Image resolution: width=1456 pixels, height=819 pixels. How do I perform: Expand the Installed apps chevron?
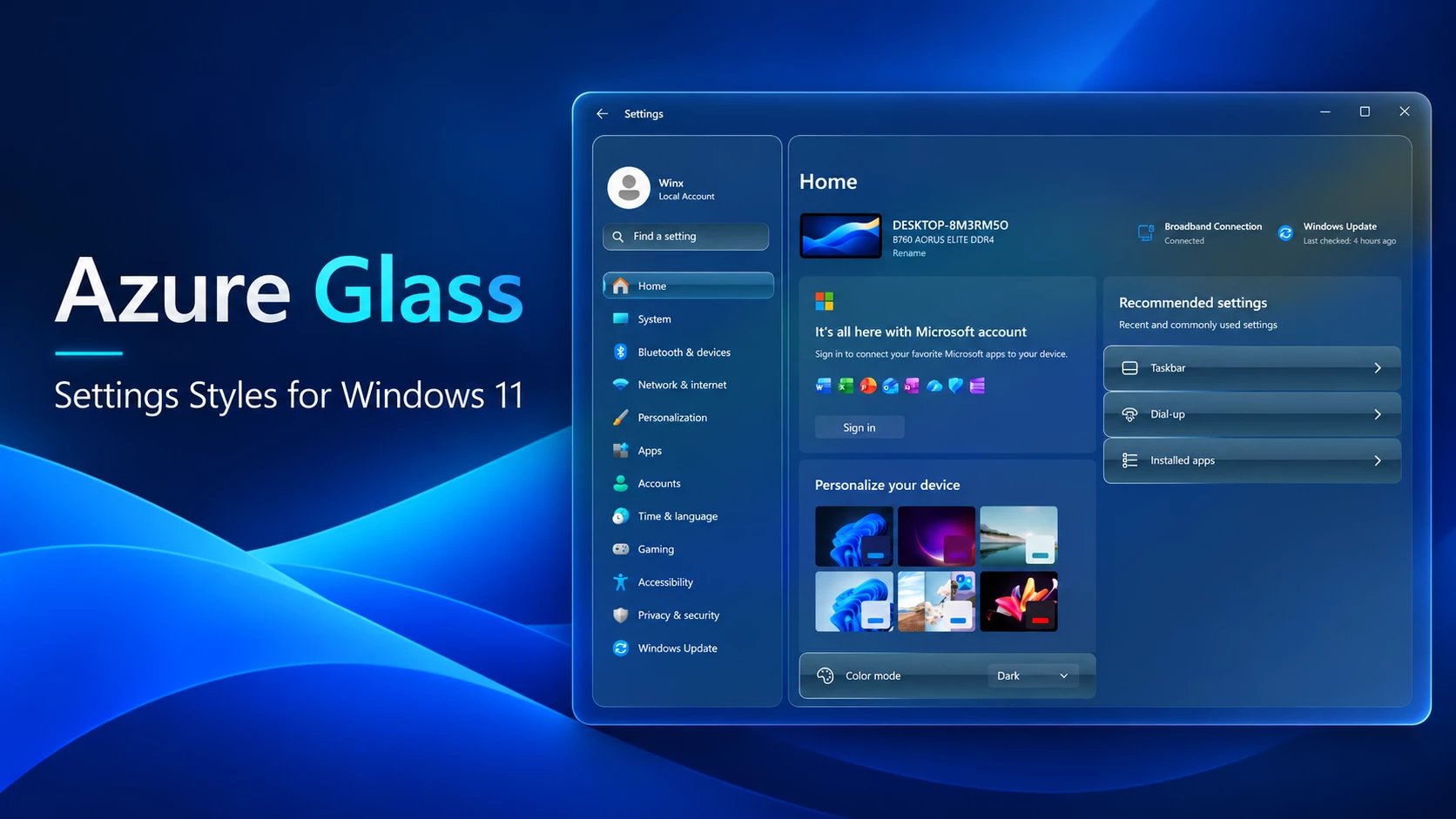pyautogui.click(x=1378, y=460)
